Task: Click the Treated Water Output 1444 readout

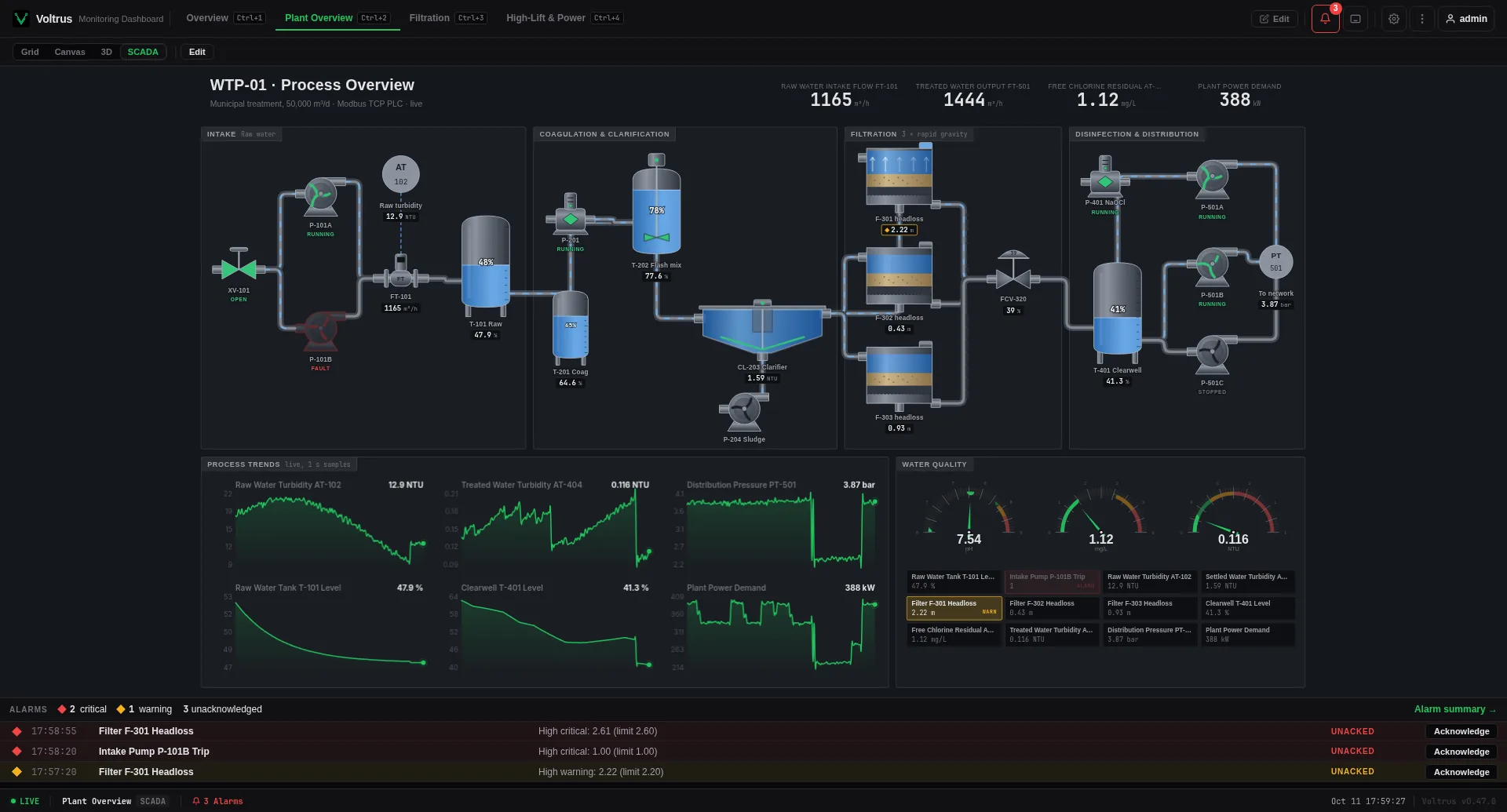Action: coord(972,96)
